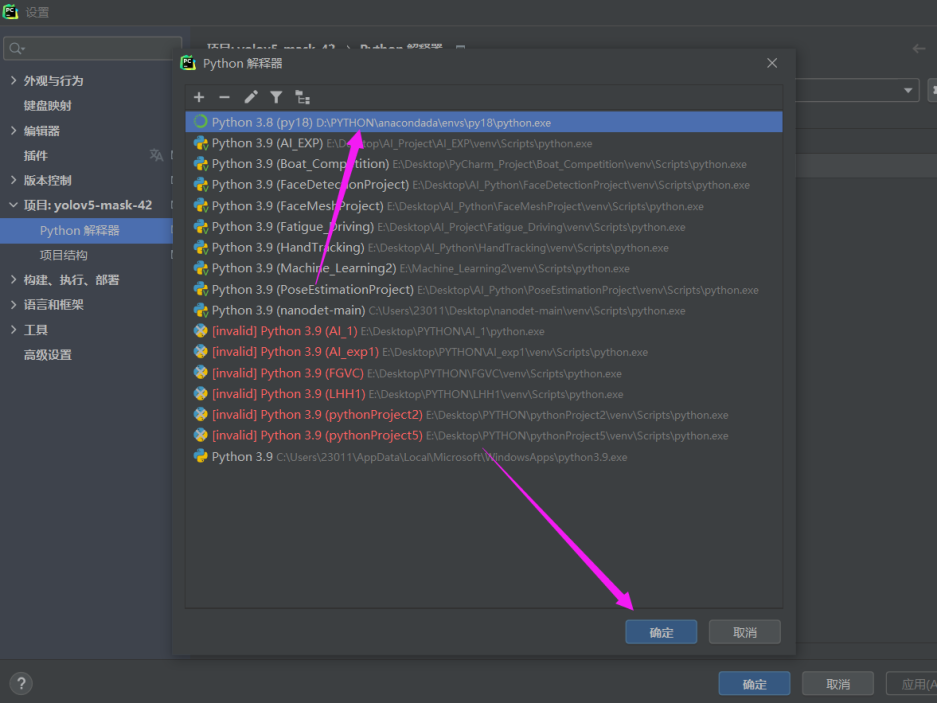Select Python 3.9 (AI_EXP) interpreter
This screenshot has width=937, height=703.
(483, 143)
